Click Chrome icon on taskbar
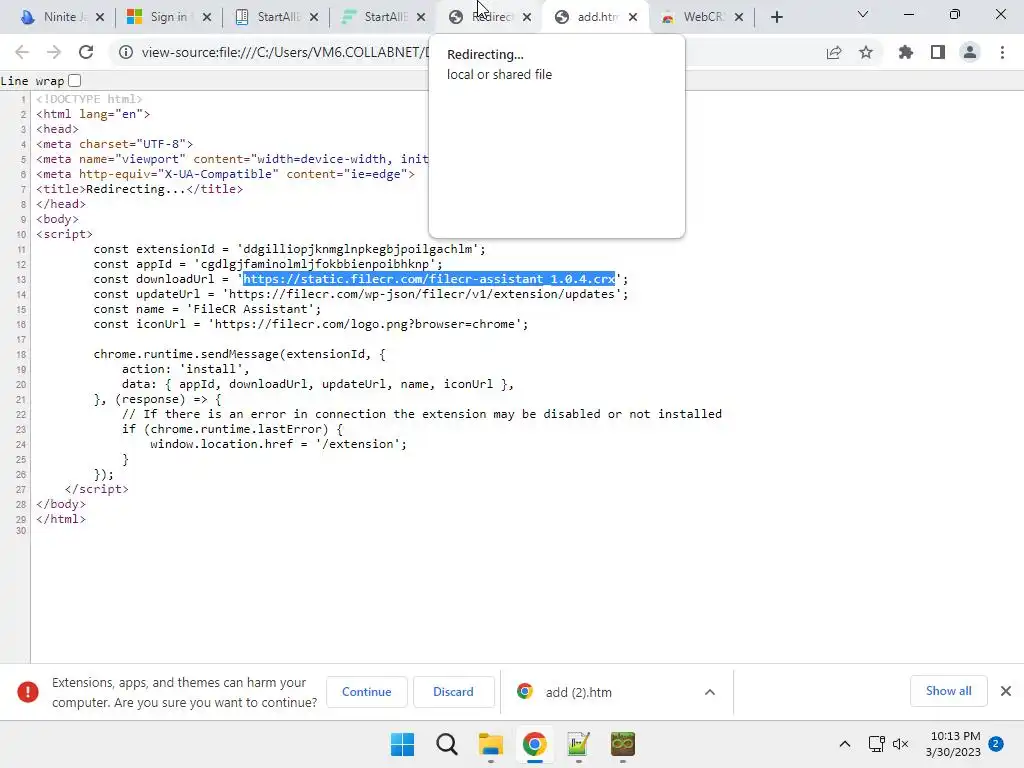 (534, 744)
